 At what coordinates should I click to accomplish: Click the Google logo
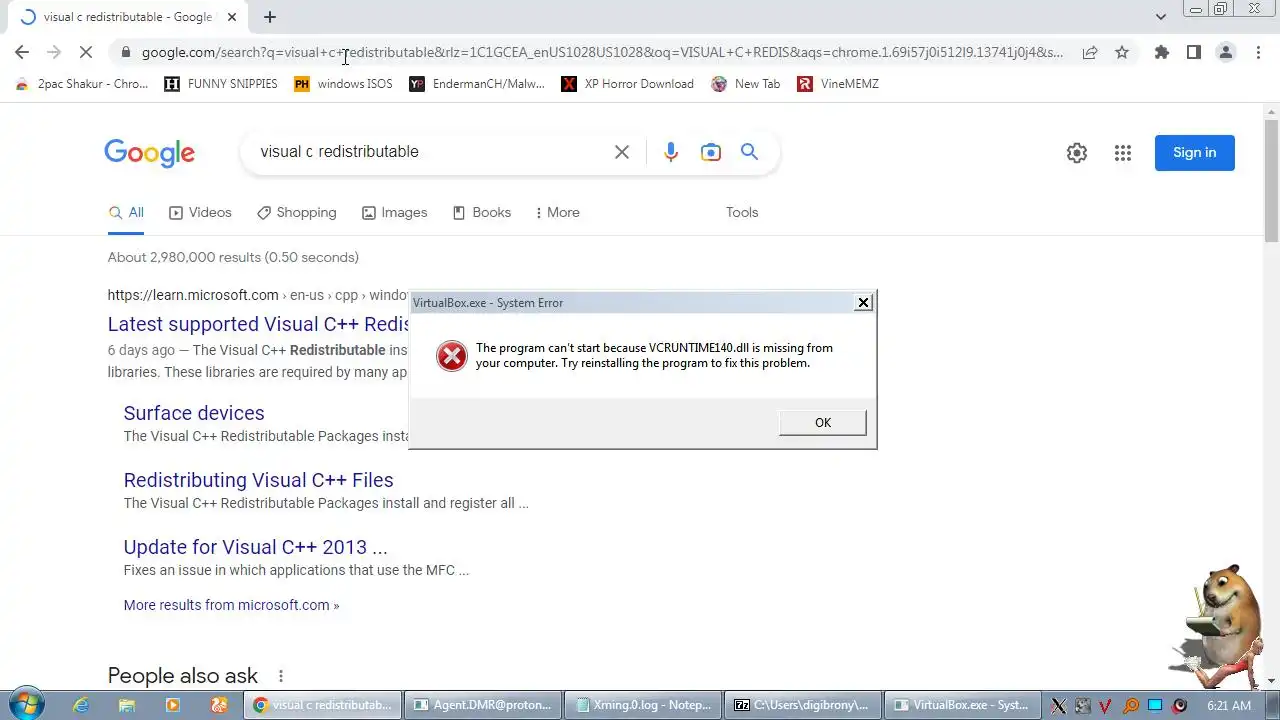149,153
